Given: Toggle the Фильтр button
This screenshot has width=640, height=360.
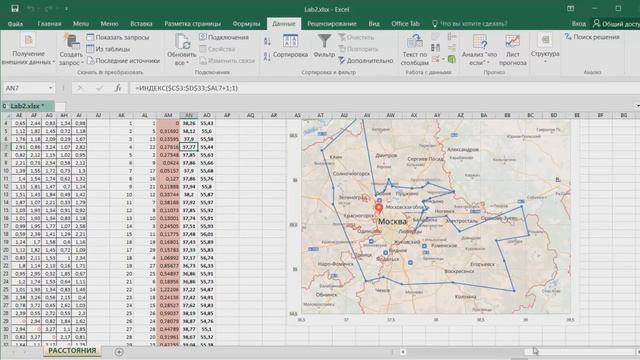Looking at the screenshot, I should click(324, 47).
